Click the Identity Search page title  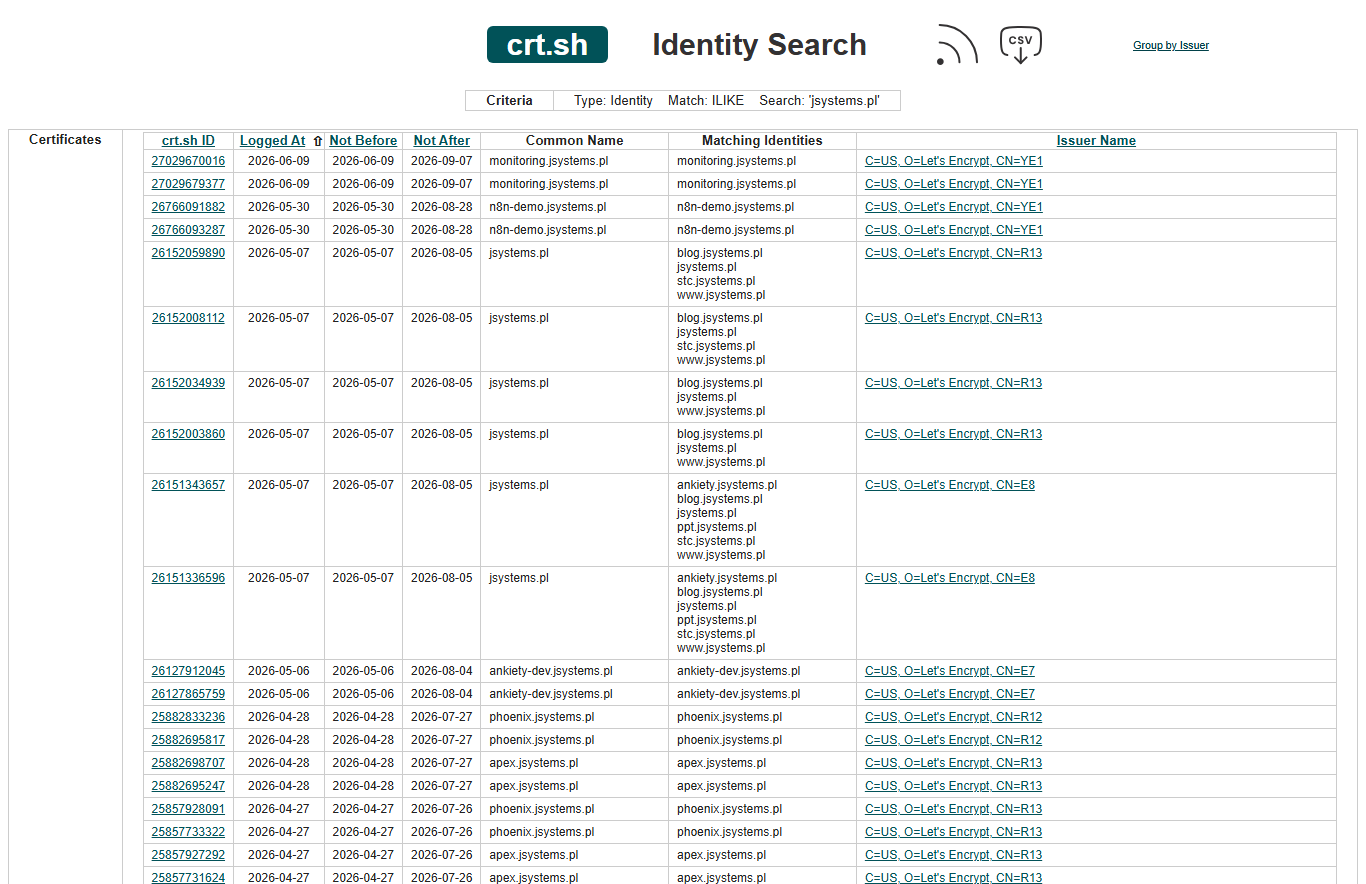[759, 45]
